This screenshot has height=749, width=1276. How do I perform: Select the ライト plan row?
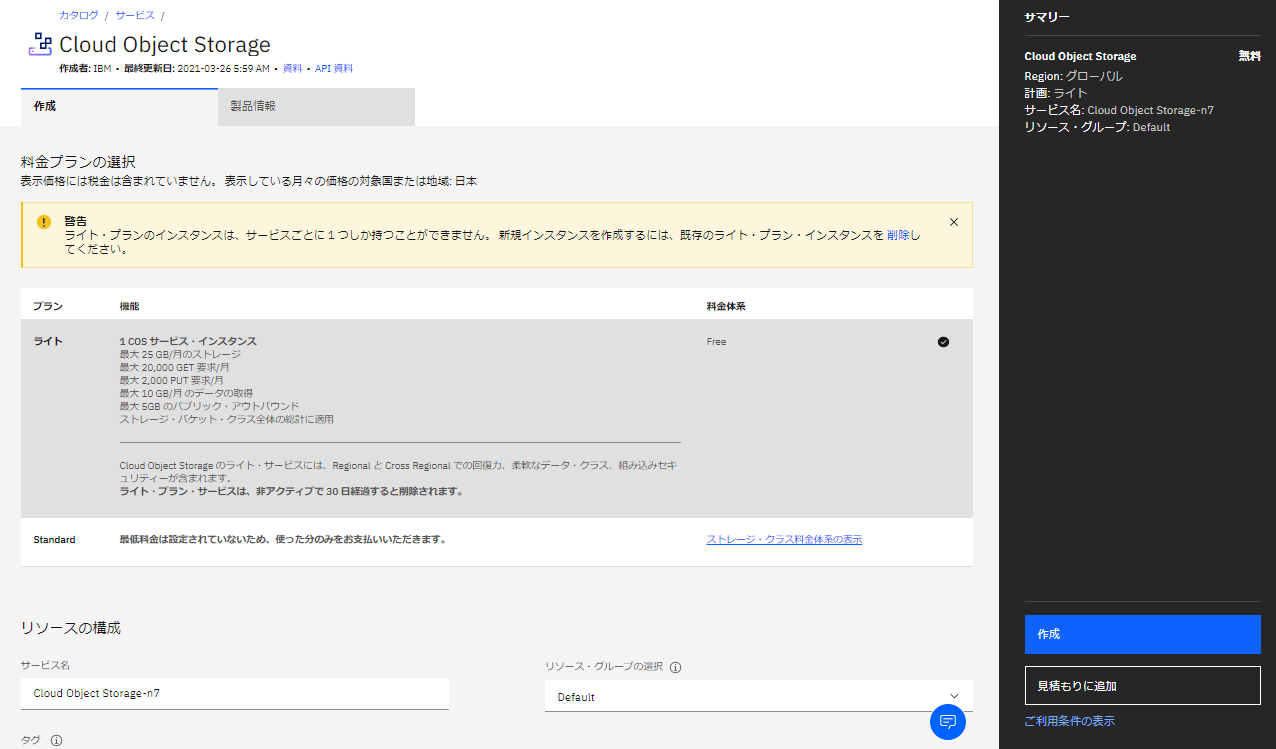coord(497,418)
